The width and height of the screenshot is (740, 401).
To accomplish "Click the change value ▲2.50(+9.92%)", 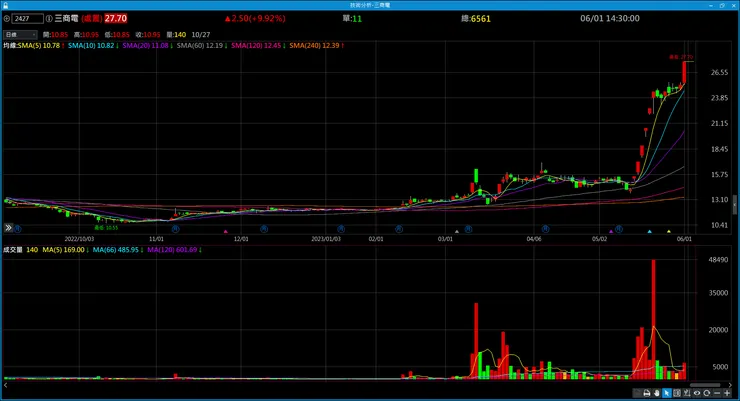I will 255,18.
